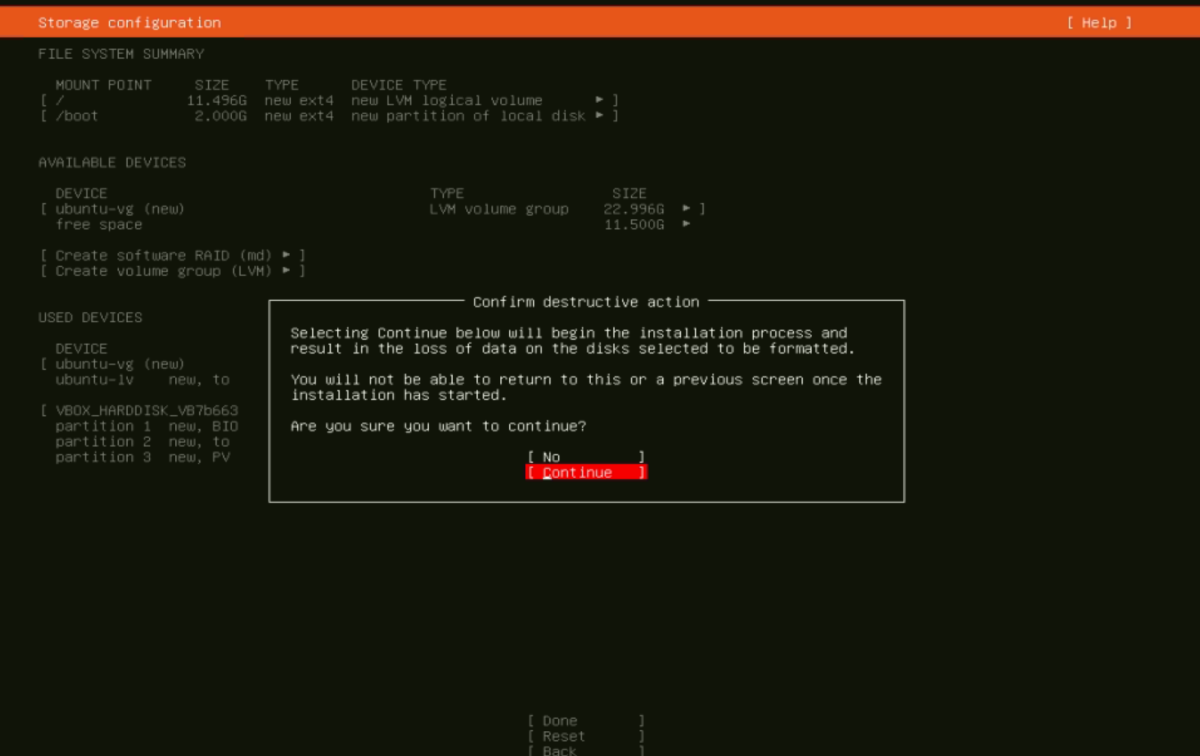
Task: Select the ubuntu-lv logical volume entry
Action: tap(142, 380)
